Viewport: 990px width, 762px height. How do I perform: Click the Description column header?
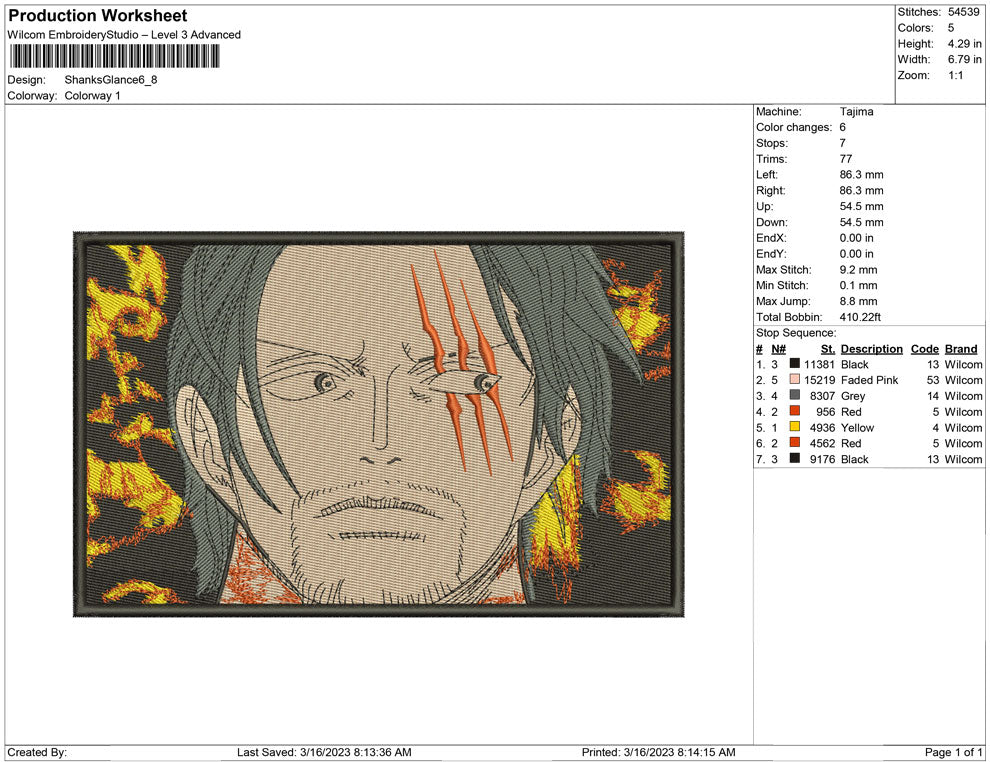(x=871, y=349)
